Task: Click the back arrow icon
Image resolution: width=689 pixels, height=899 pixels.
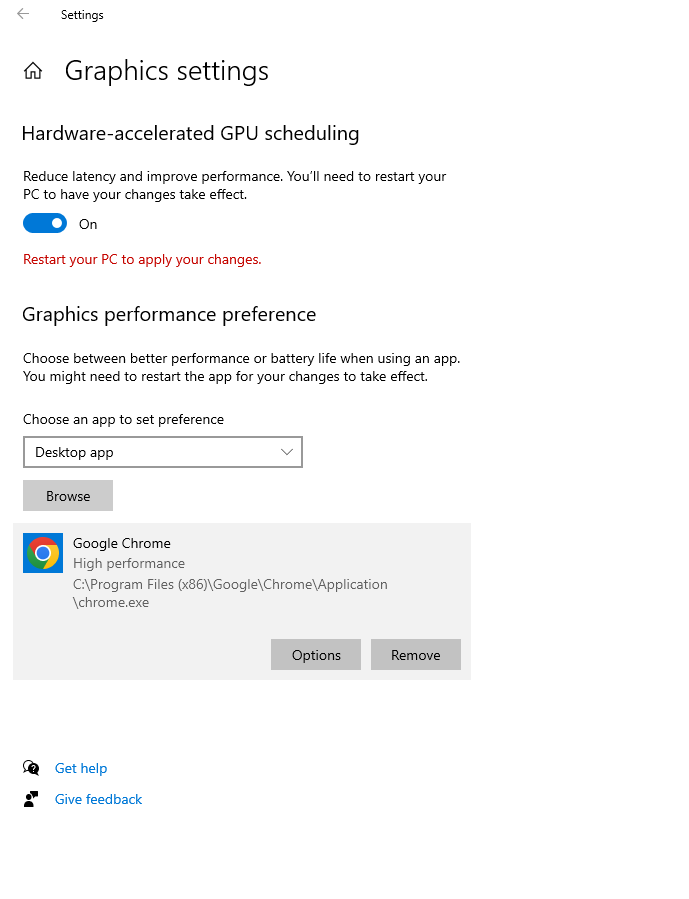Action: (22, 14)
